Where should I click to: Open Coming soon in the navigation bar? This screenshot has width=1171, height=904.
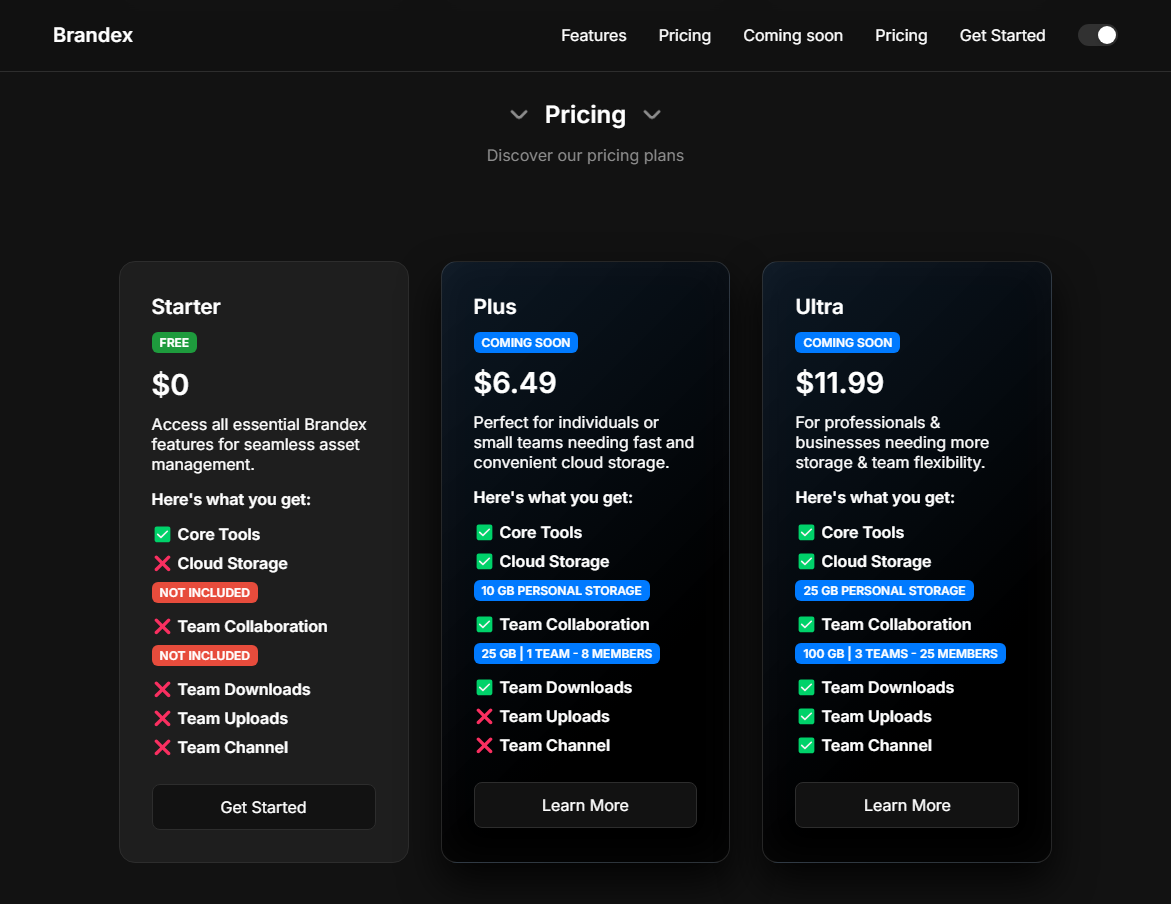[x=793, y=36]
